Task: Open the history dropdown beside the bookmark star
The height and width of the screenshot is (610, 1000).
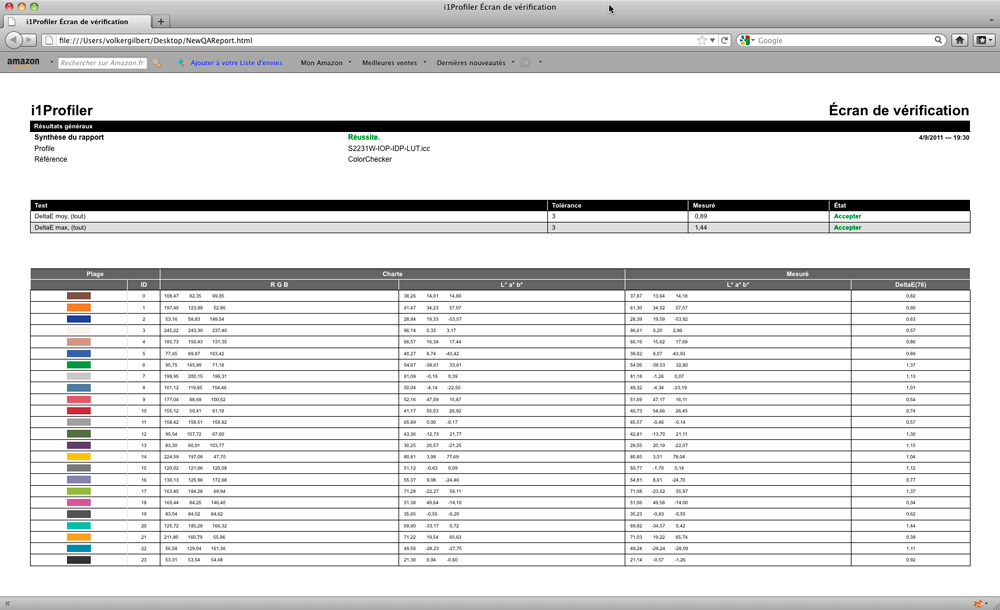Action: click(712, 40)
